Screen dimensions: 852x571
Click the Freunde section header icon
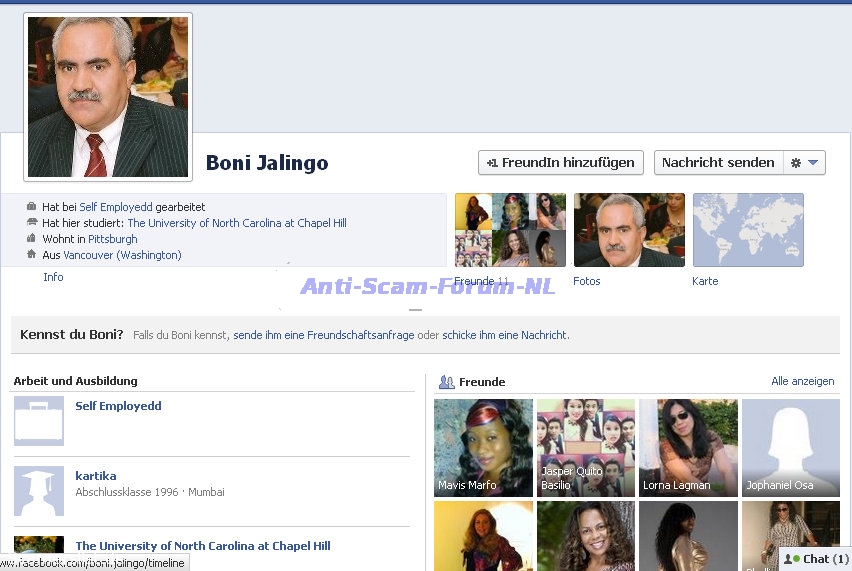(447, 382)
